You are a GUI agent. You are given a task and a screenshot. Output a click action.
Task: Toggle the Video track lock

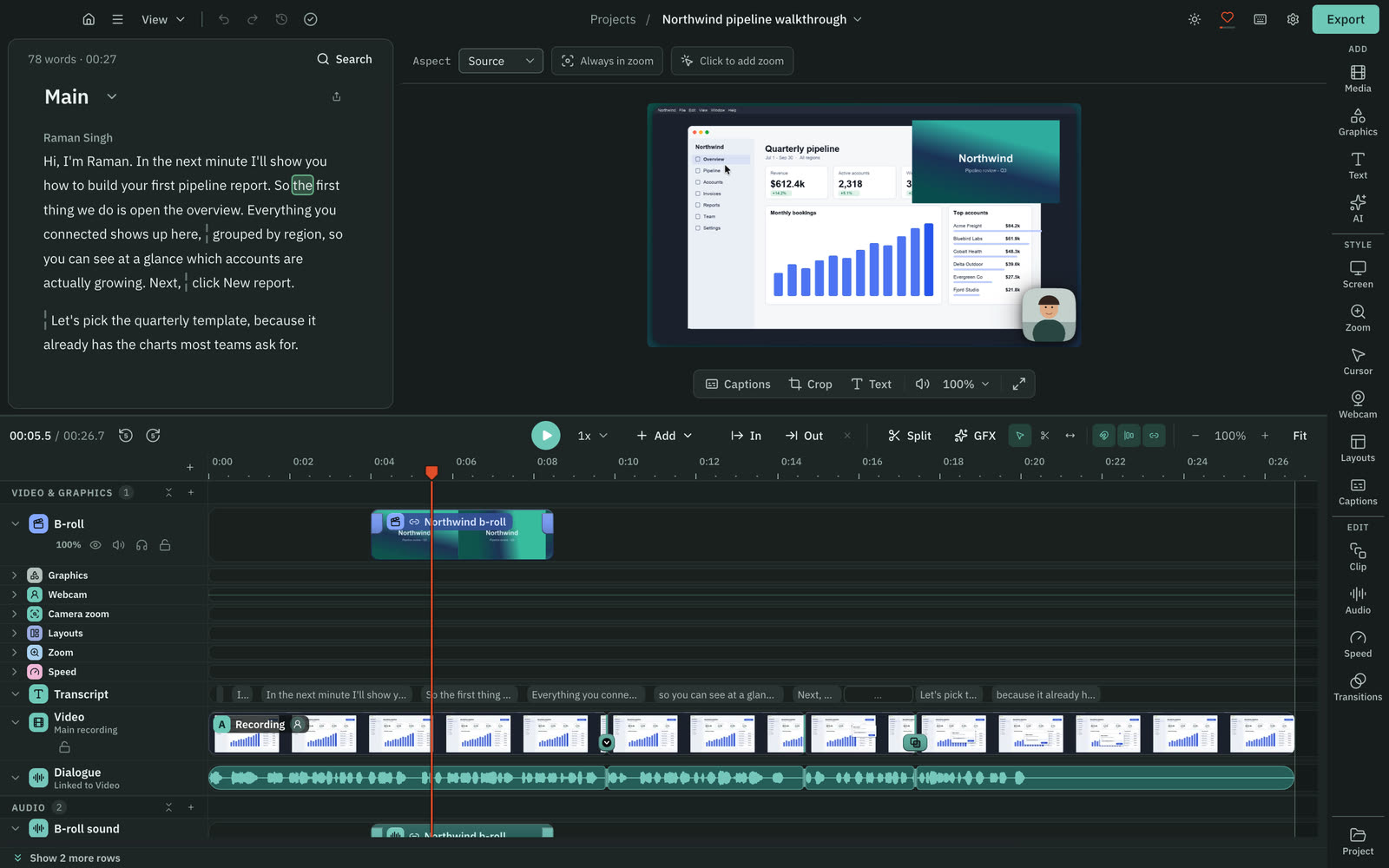tap(64, 747)
